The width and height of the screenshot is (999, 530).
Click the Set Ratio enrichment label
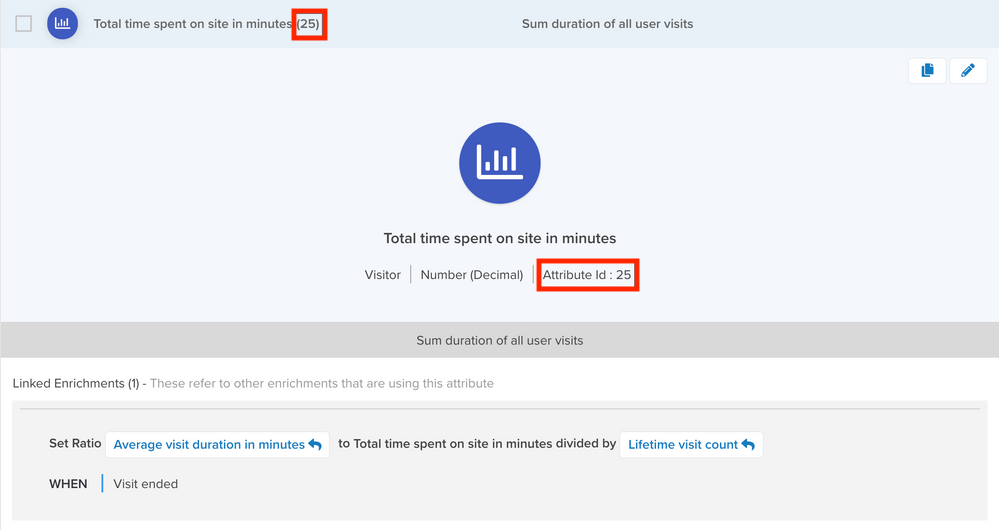(76, 445)
